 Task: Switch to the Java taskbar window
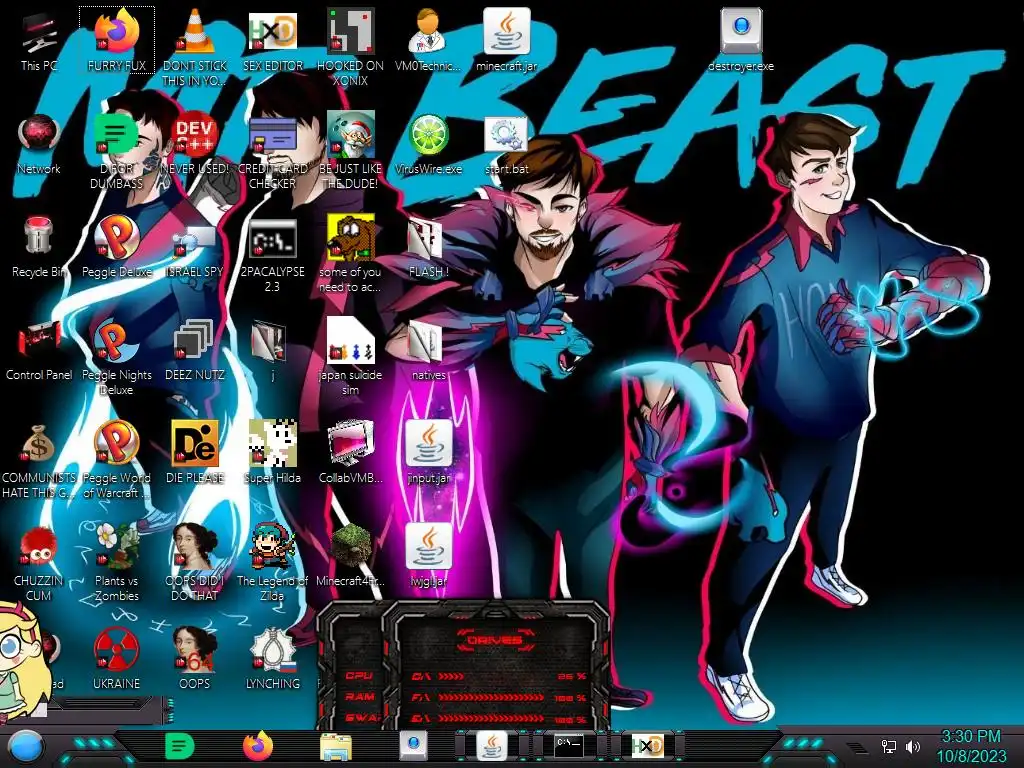[492, 746]
